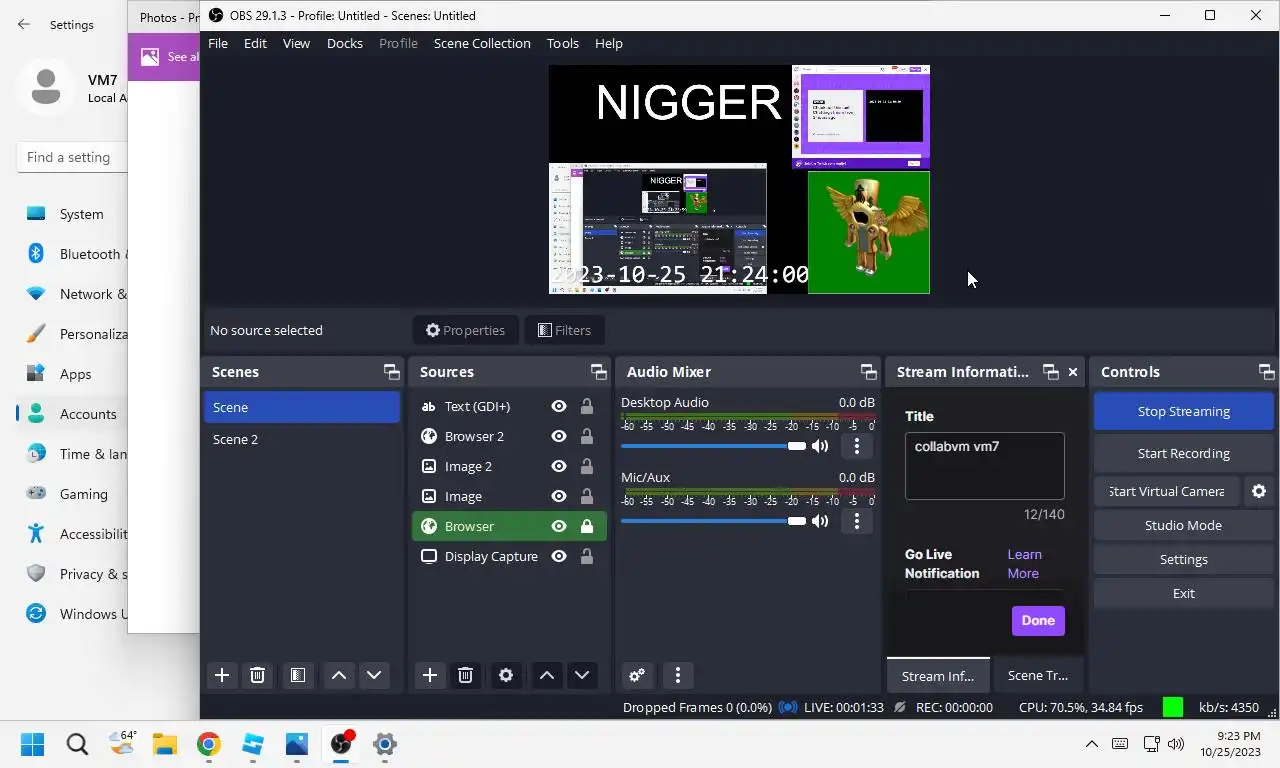Open File Explorer from the taskbar
This screenshot has width=1280, height=768.
point(164,744)
